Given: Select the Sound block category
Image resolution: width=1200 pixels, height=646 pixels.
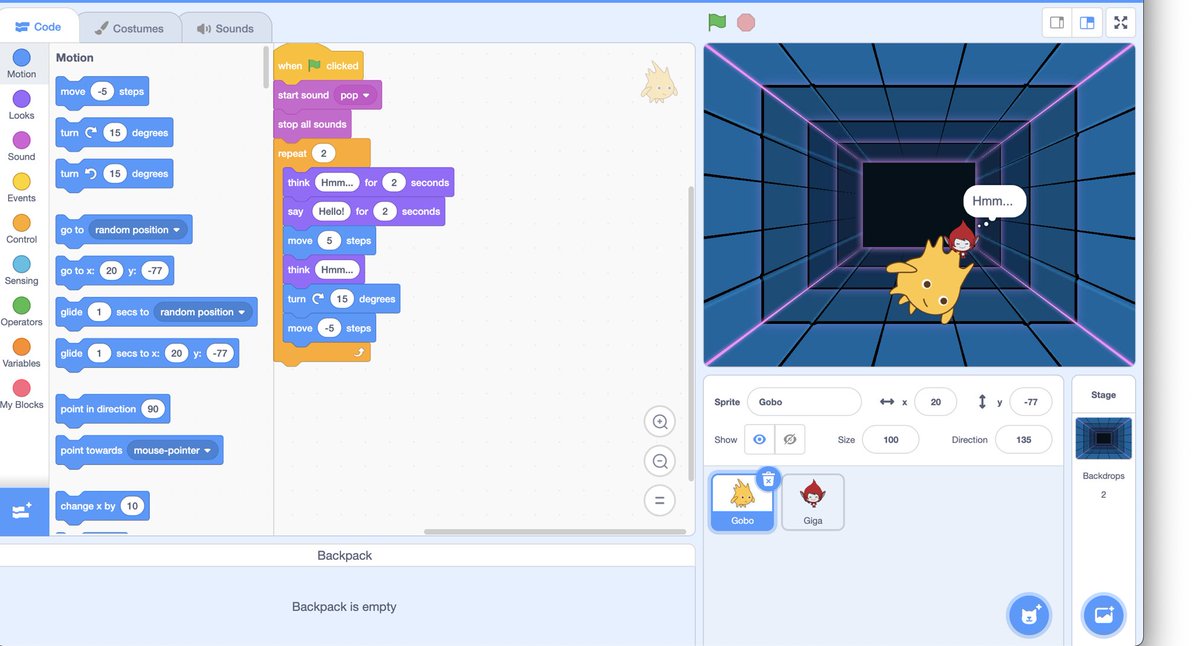Looking at the screenshot, I should point(21,146).
